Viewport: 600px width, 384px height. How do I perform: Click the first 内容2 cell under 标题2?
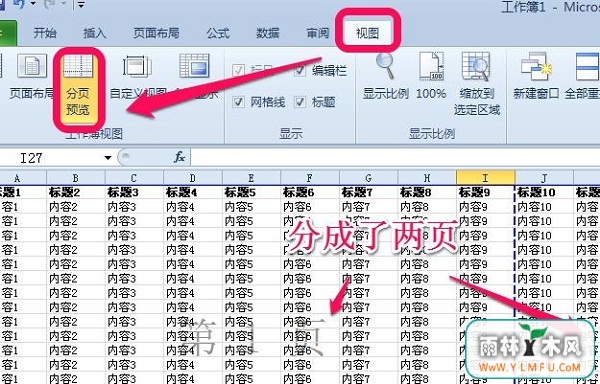pyautogui.click(x=76, y=207)
